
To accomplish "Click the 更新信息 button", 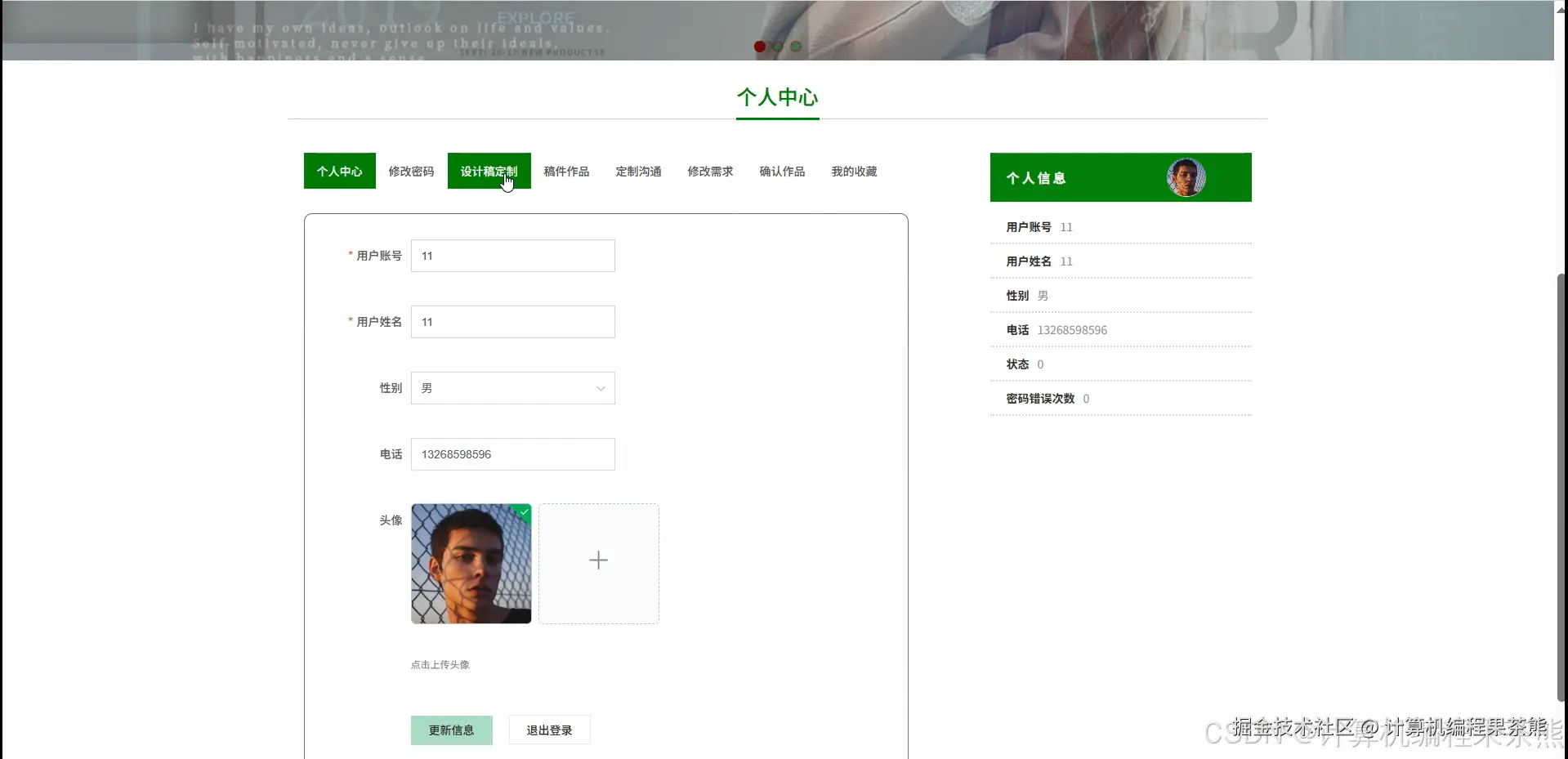I will coord(451,730).
